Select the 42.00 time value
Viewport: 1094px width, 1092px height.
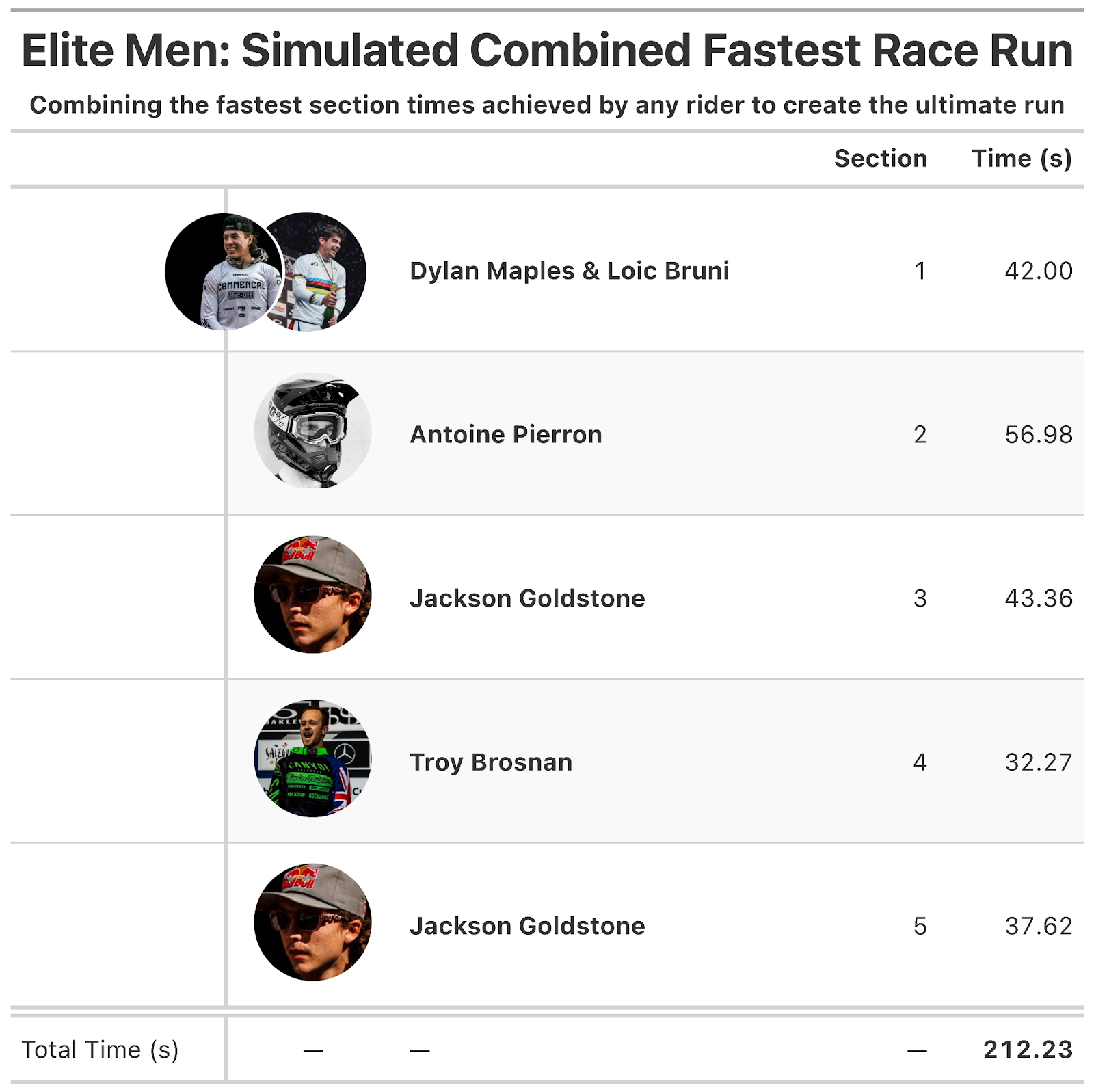[x=1038, y=271]
